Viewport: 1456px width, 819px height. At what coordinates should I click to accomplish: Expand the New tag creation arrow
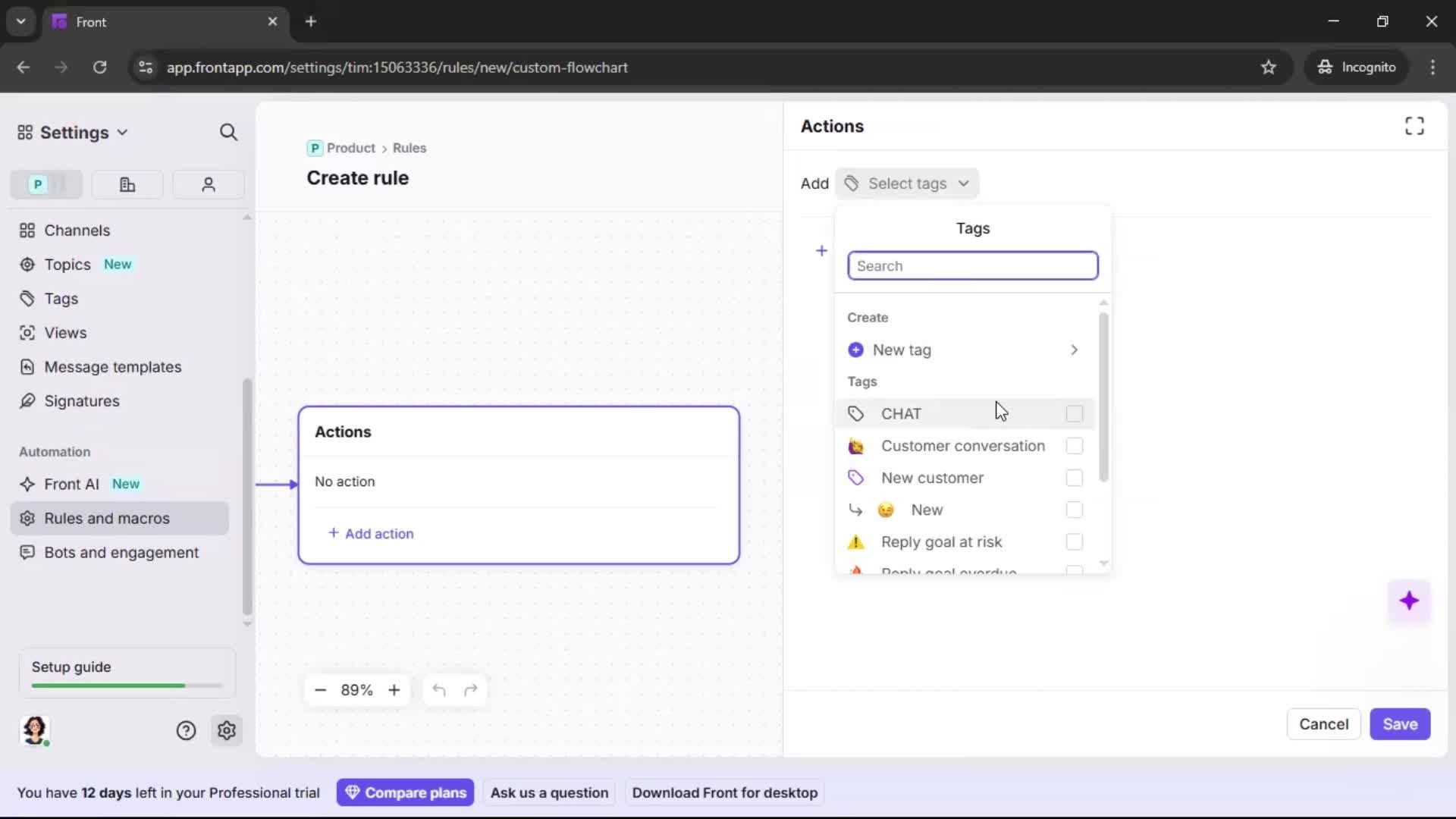click(x=1074, y=350)
